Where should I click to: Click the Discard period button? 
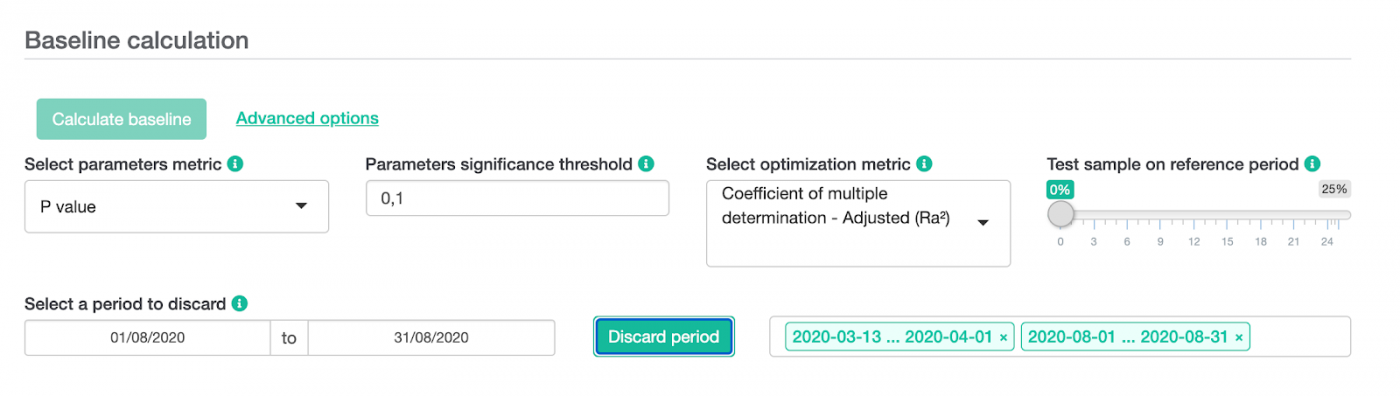664,337
